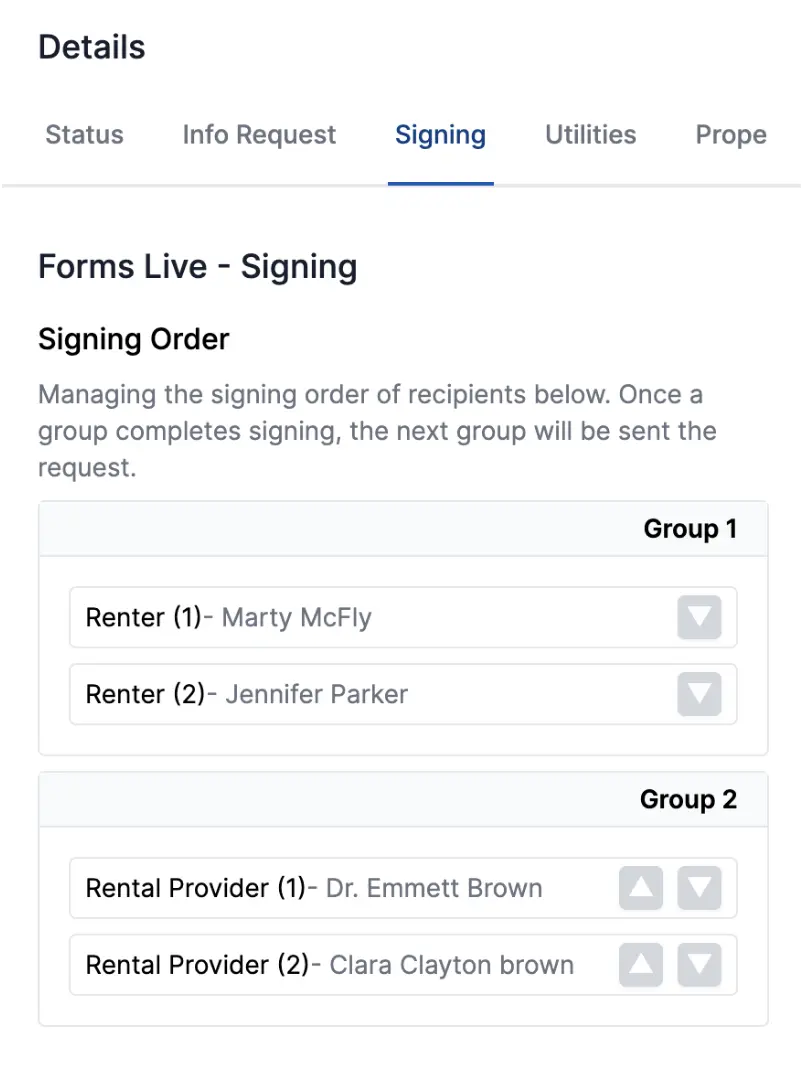Click the Group 2 header
Viewport: 803px width, 1070px height.
tap(688, 799)
